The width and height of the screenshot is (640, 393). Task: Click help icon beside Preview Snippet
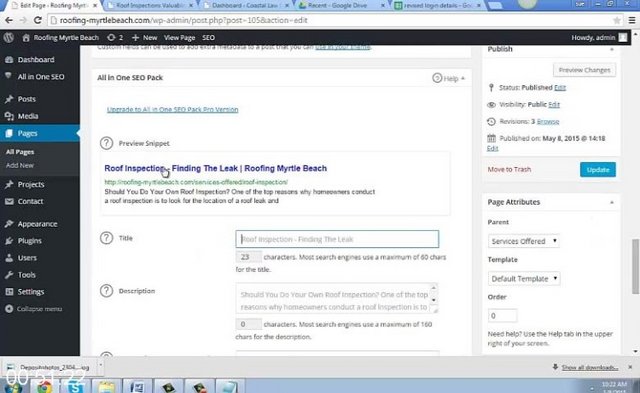click(106, 143)
